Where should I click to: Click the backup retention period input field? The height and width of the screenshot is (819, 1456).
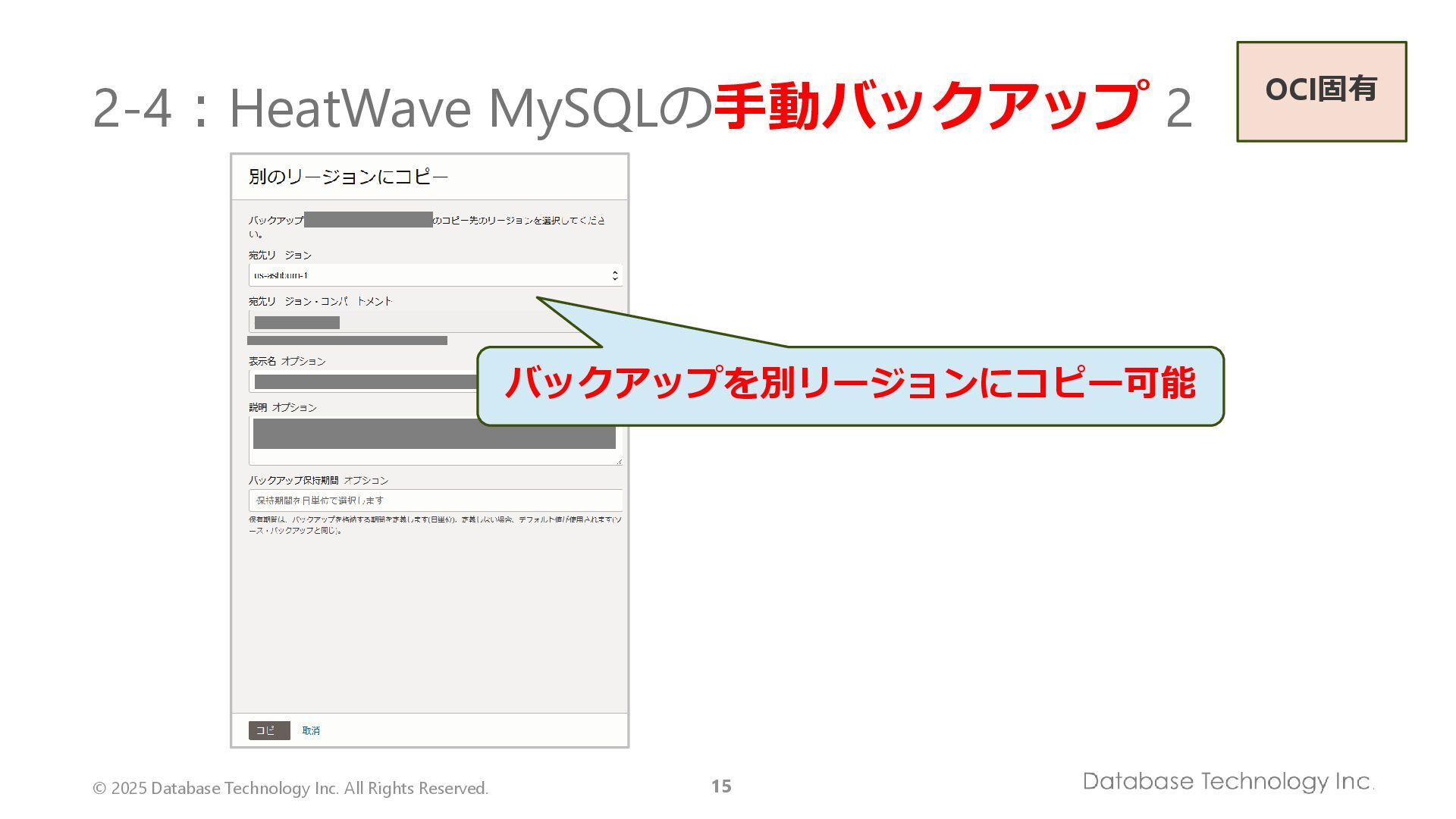[435, 500]
